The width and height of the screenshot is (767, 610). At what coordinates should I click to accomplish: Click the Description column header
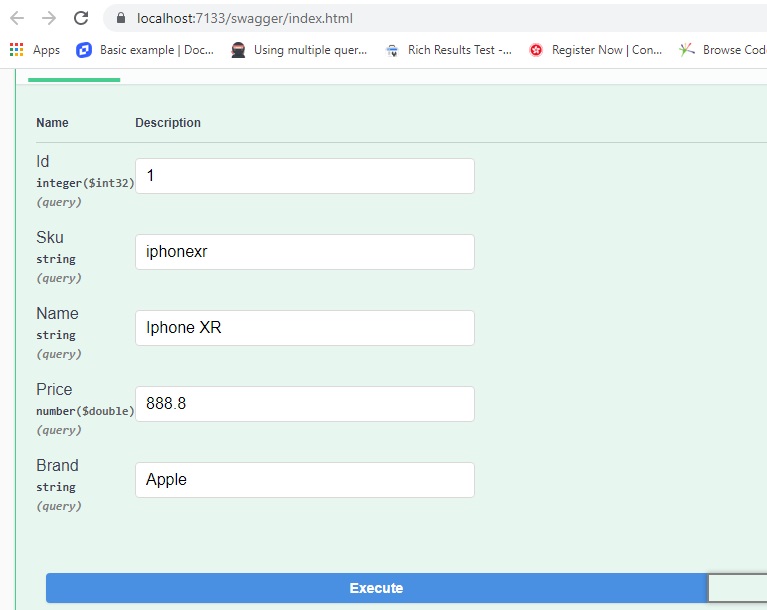[x=168, y=123]
